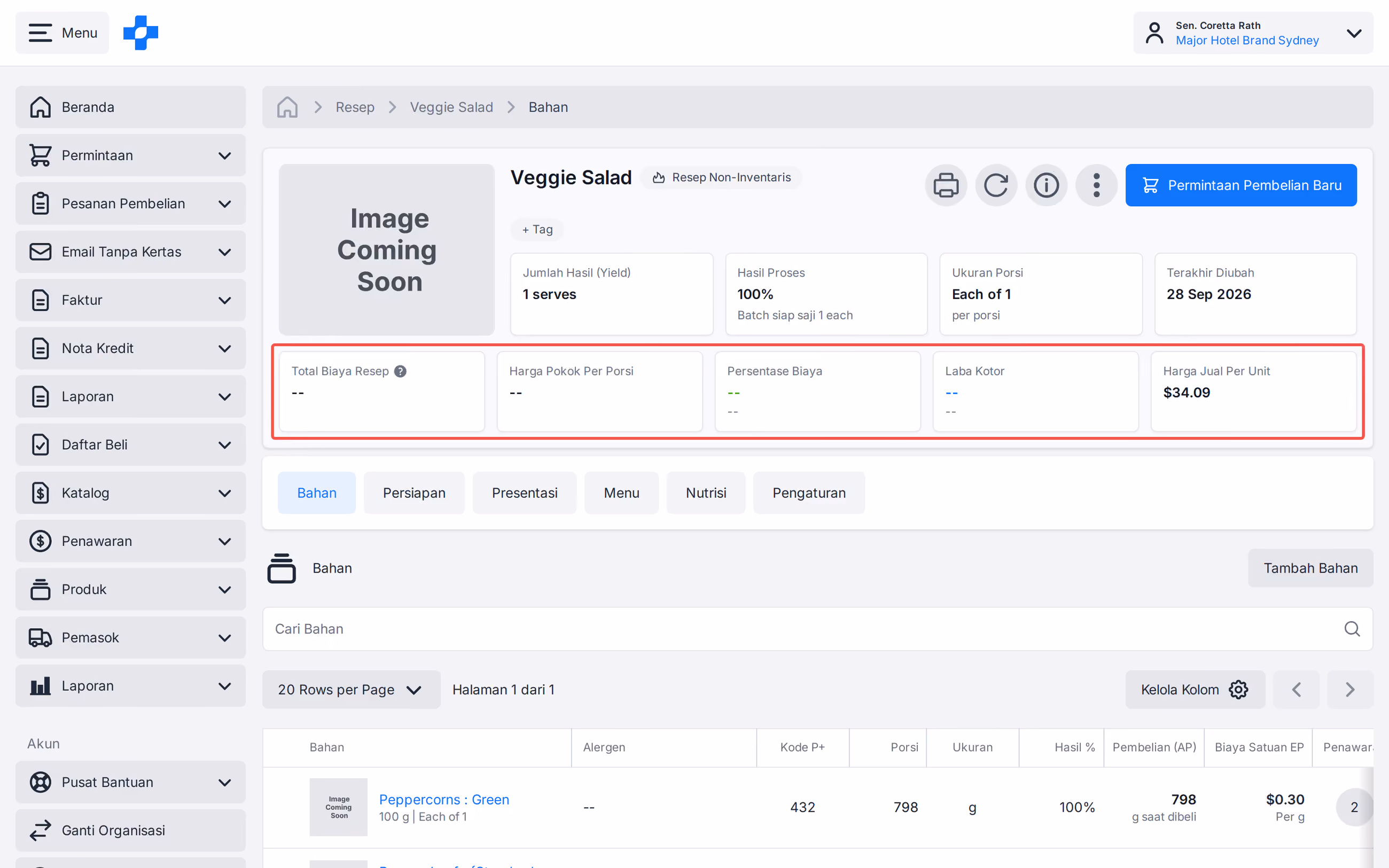Click Permintaan Pembelian Baru button
Image resolution: width=1389 pixels, height=868 pixels.
pyautogui.click(x=1241, y=185)
